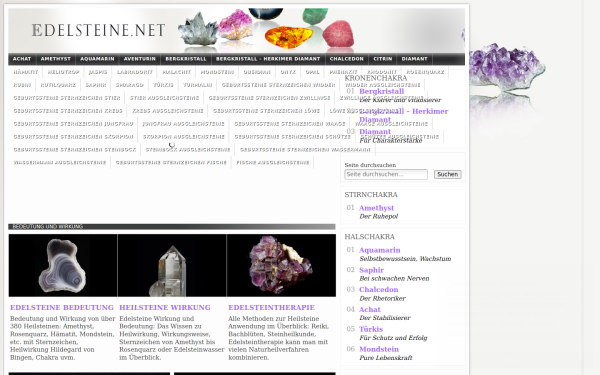Open Geburtssteine Sternzeichen Widder menu item

pyautogui.click(x=279, y=85)
